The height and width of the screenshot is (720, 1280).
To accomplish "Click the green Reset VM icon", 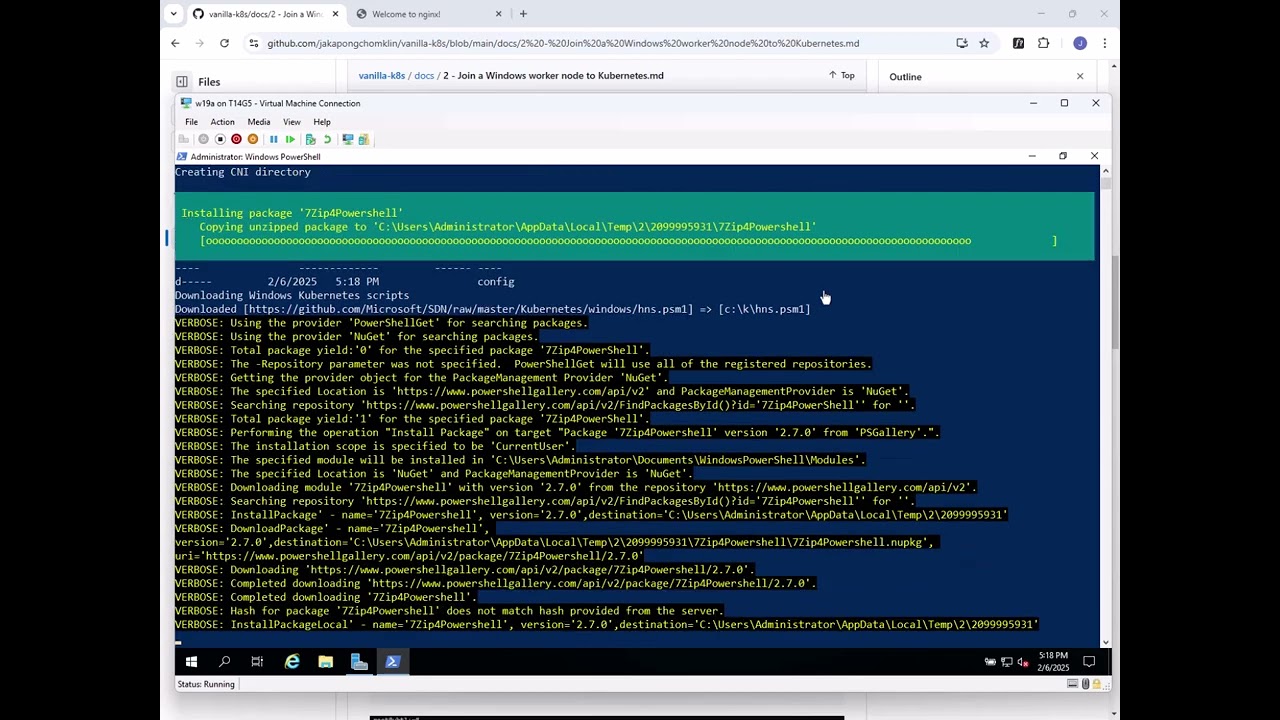I will pyautogui.click(x=290, y=139).
